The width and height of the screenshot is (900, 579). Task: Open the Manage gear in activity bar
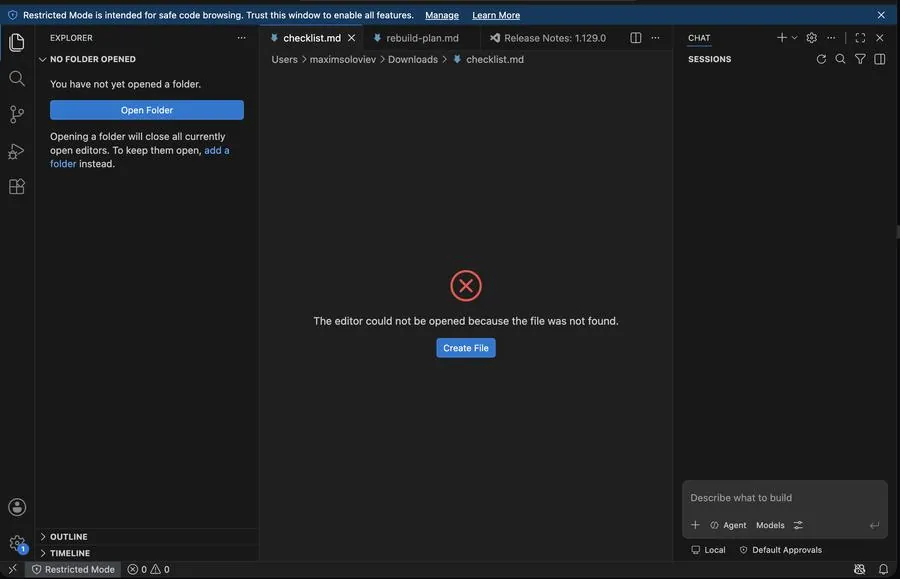[17, 543]
